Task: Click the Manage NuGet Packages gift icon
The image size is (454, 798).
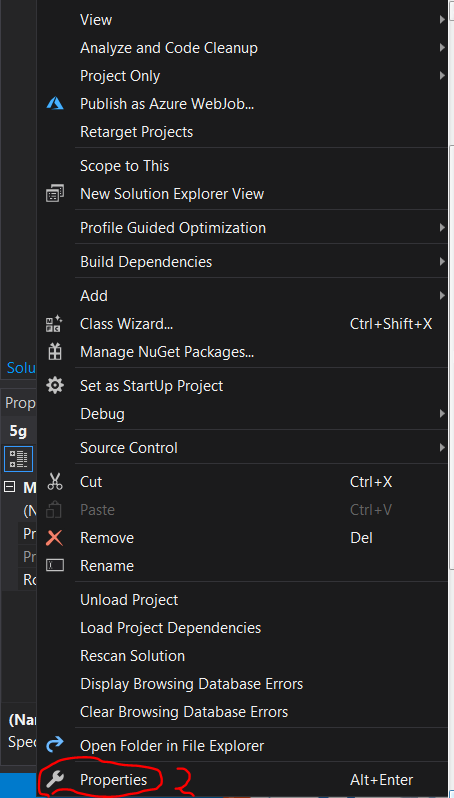Action: tap(54, 352)
